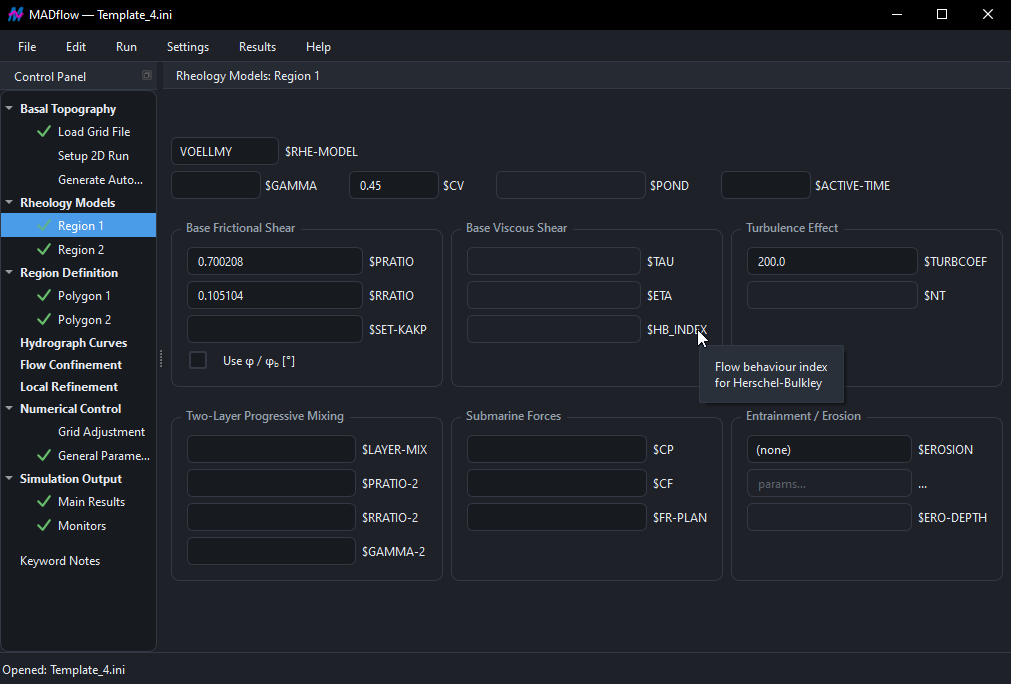Click the $TAU input field
This screenshot has height=684, width=1011.
click(554, 261)
